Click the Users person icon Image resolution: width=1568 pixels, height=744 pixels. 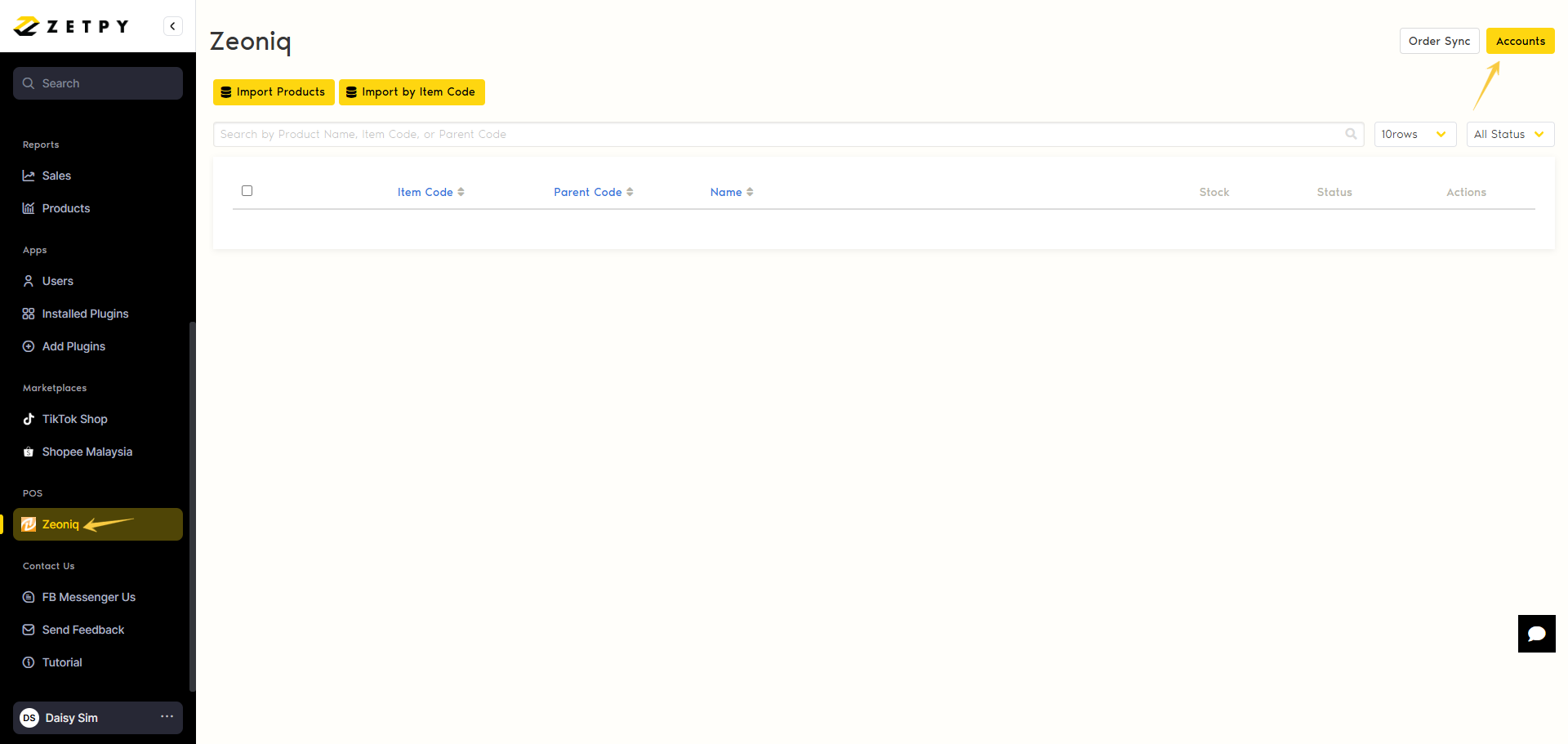coord(29,281)
